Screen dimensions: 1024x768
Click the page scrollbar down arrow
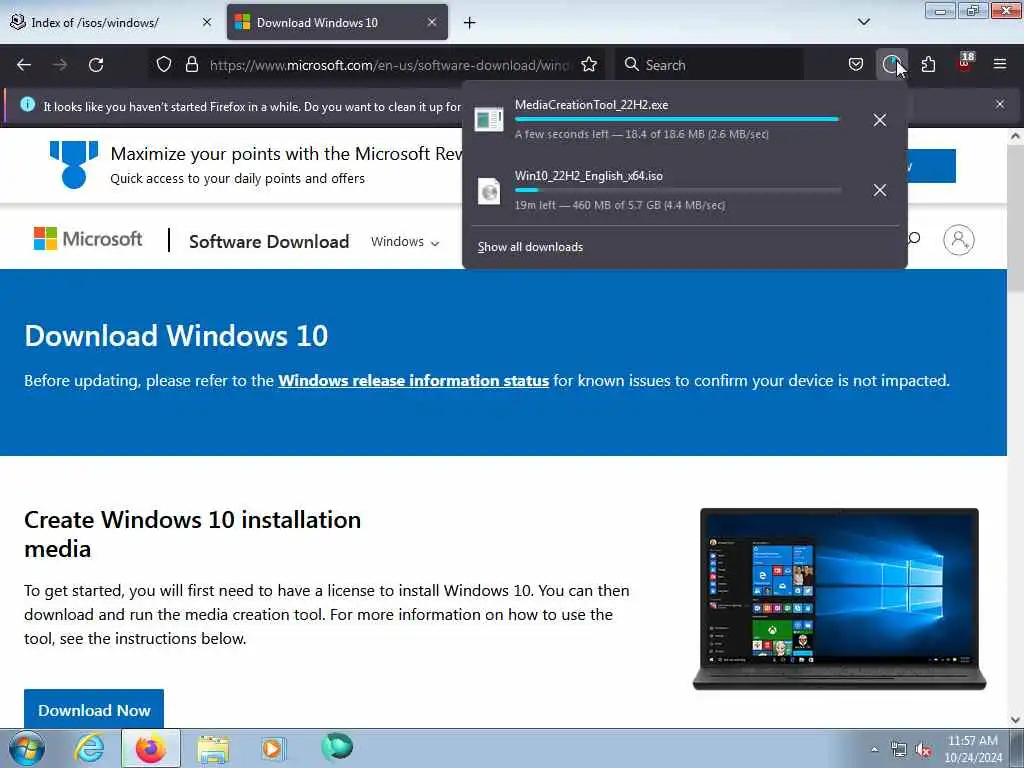tap(1016, 720)
